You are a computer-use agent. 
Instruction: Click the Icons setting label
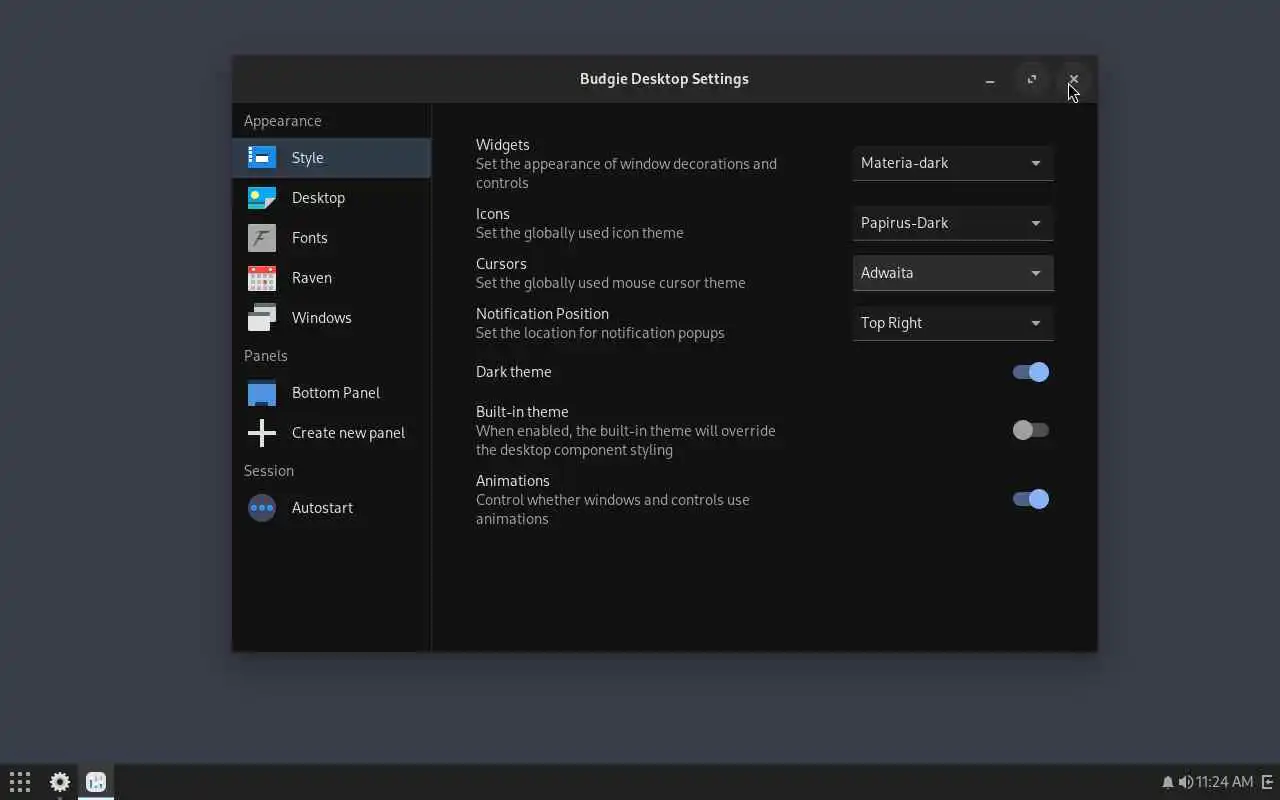coord(493,214)
